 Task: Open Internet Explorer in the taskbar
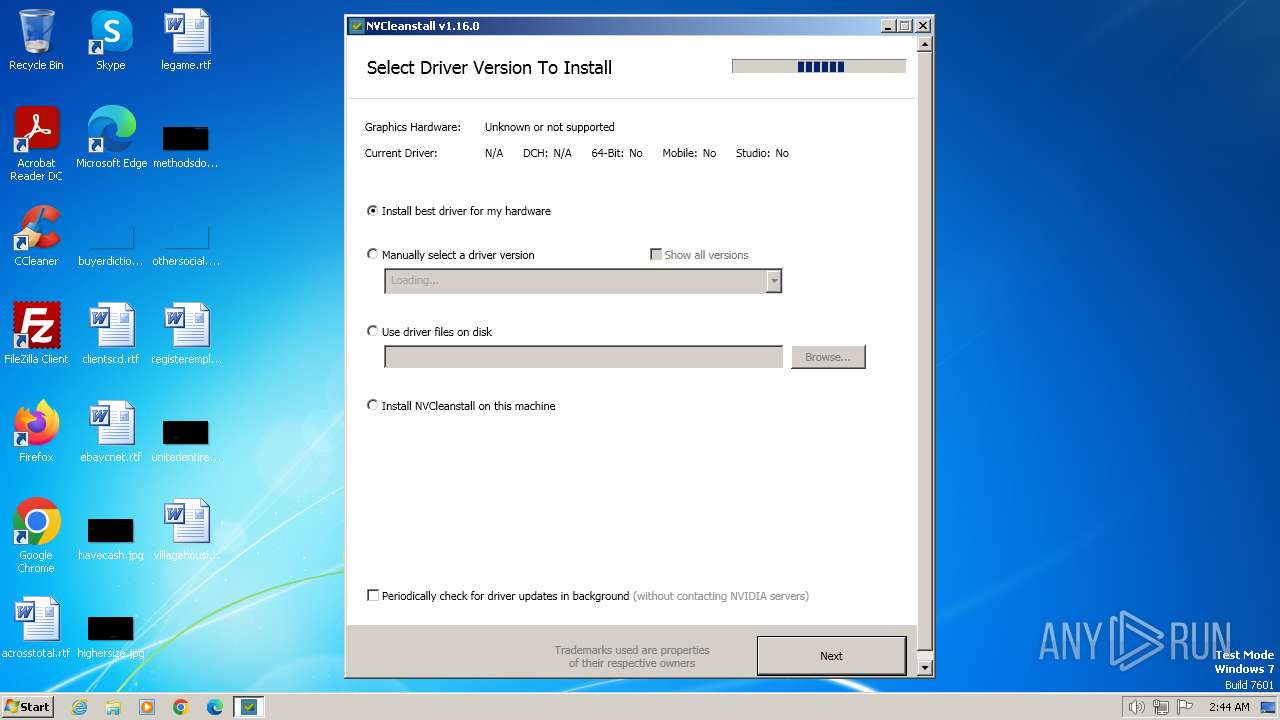[x=79, y=707]
